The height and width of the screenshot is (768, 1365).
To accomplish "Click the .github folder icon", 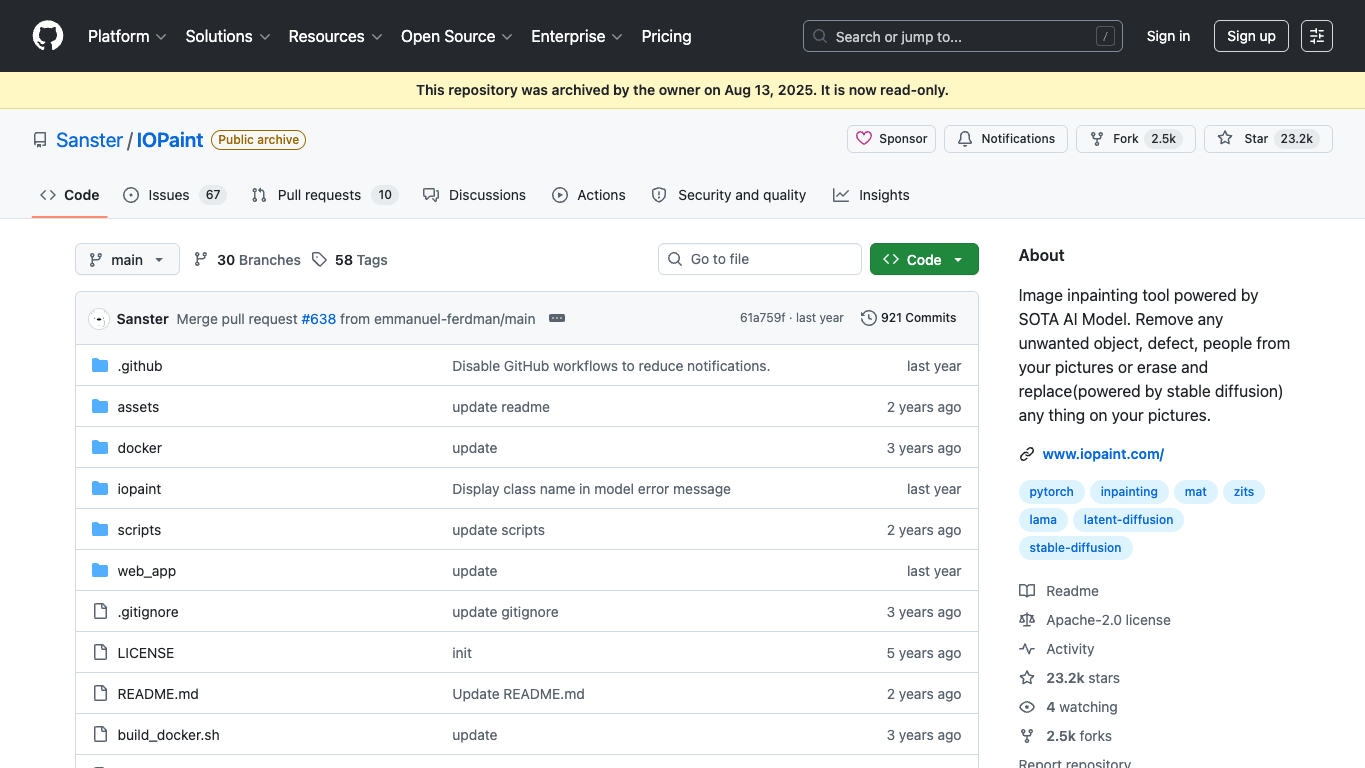I will pos(100,366).
